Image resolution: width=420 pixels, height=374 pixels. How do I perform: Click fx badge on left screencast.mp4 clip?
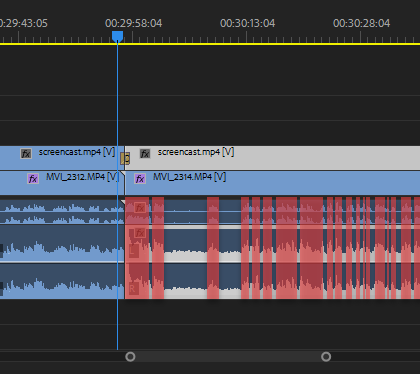pyautogui.click(x=26, y=154)
